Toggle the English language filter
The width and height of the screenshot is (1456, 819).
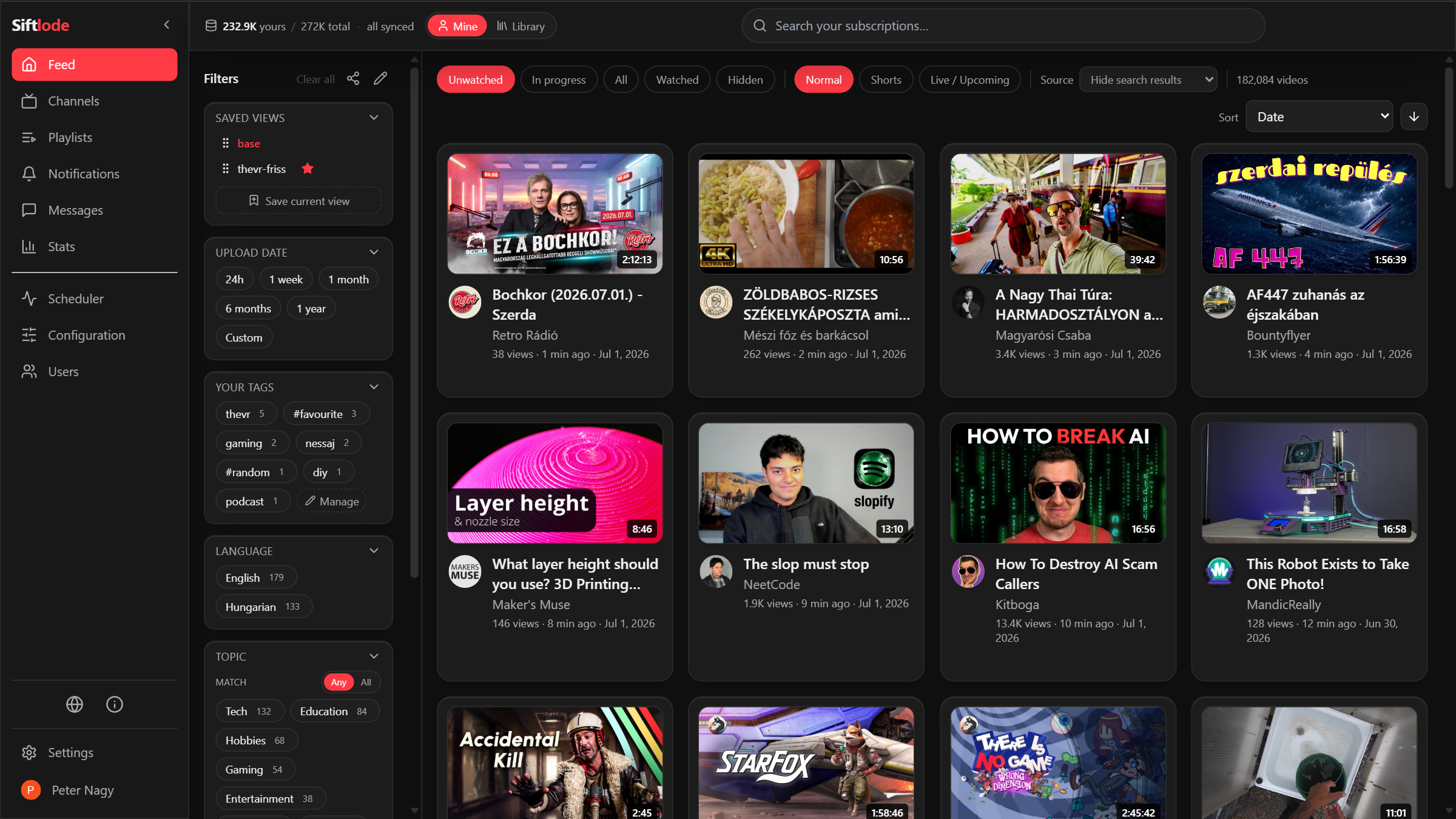[x=255, y=578]
